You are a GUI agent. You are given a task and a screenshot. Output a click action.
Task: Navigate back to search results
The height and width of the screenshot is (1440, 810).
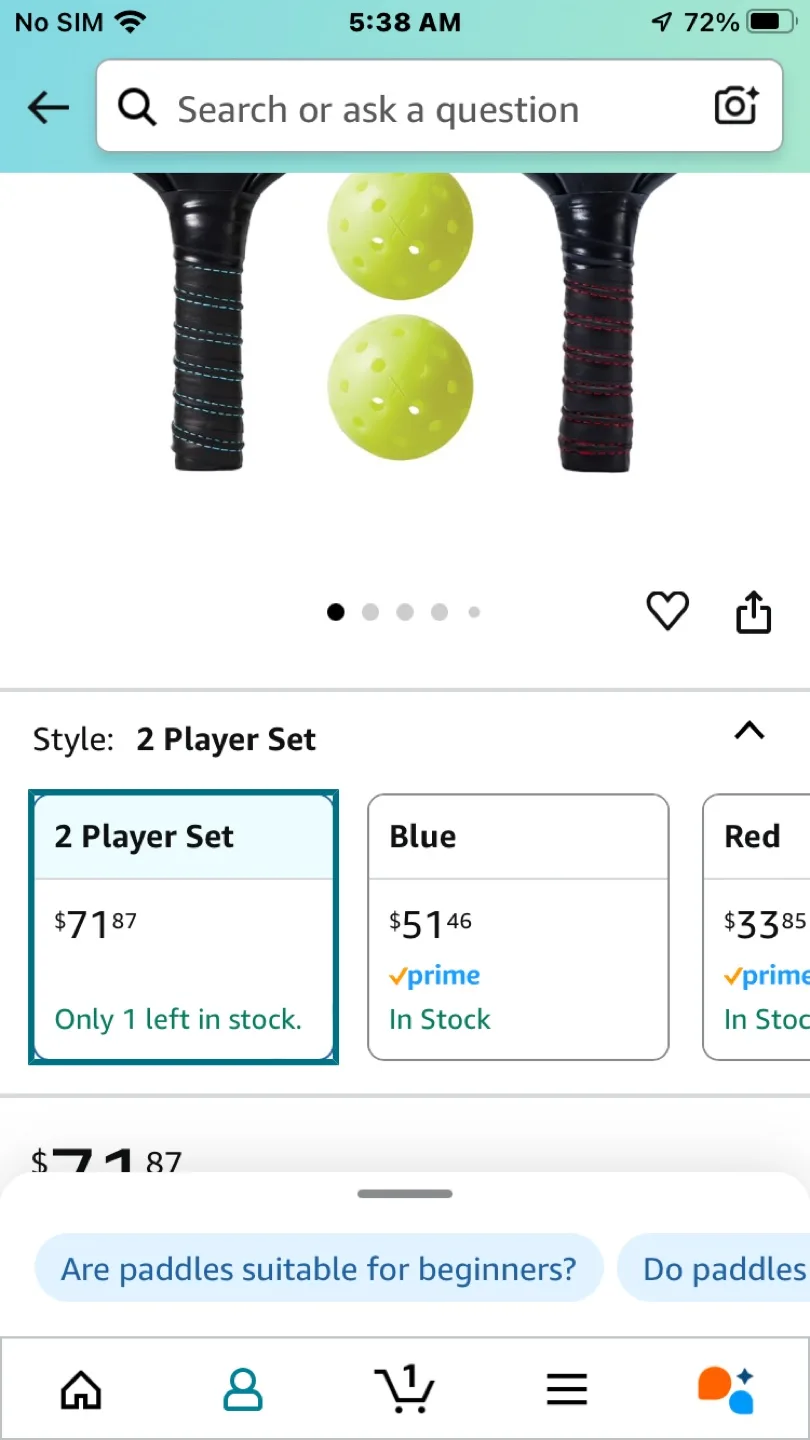[x=47, y=107]
